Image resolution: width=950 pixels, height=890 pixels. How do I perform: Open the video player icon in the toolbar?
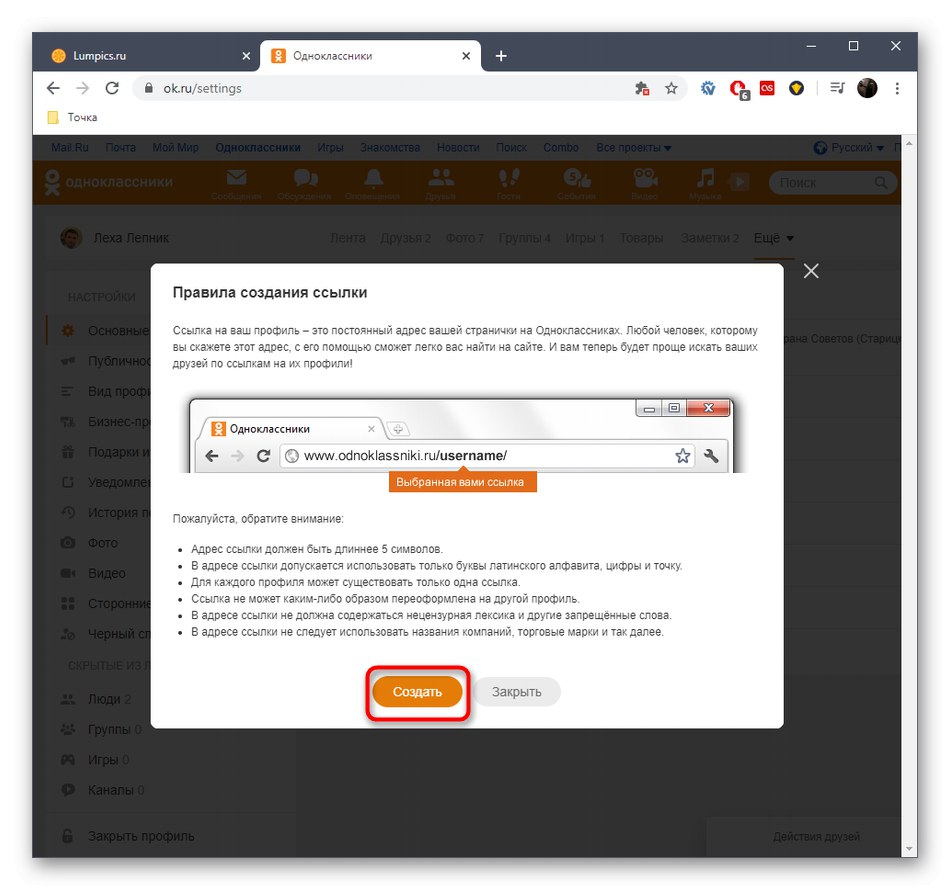[x=738, y=182]
